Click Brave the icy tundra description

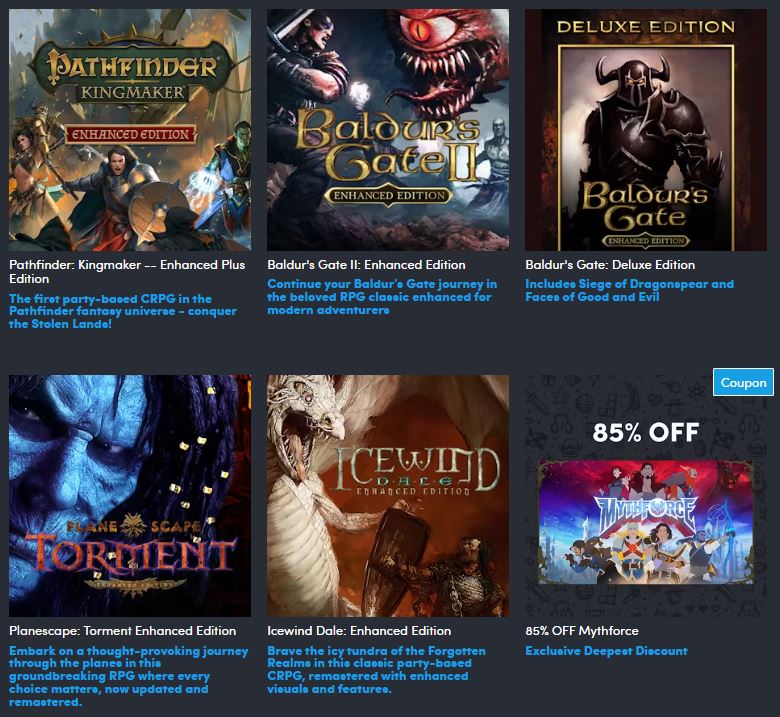pyautogui.click(x=376, y=670)
